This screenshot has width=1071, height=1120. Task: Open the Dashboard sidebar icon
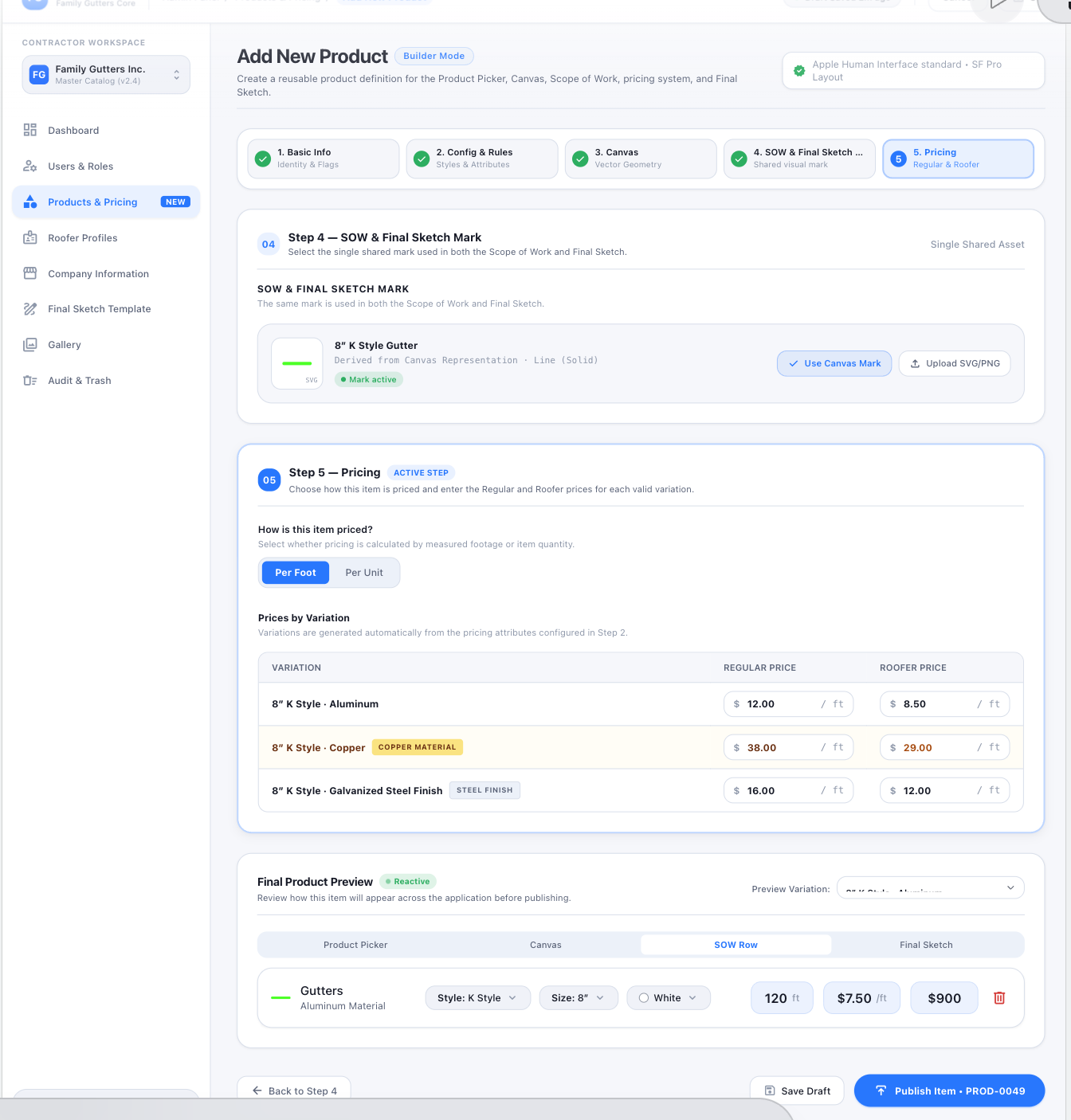(30, 130)
